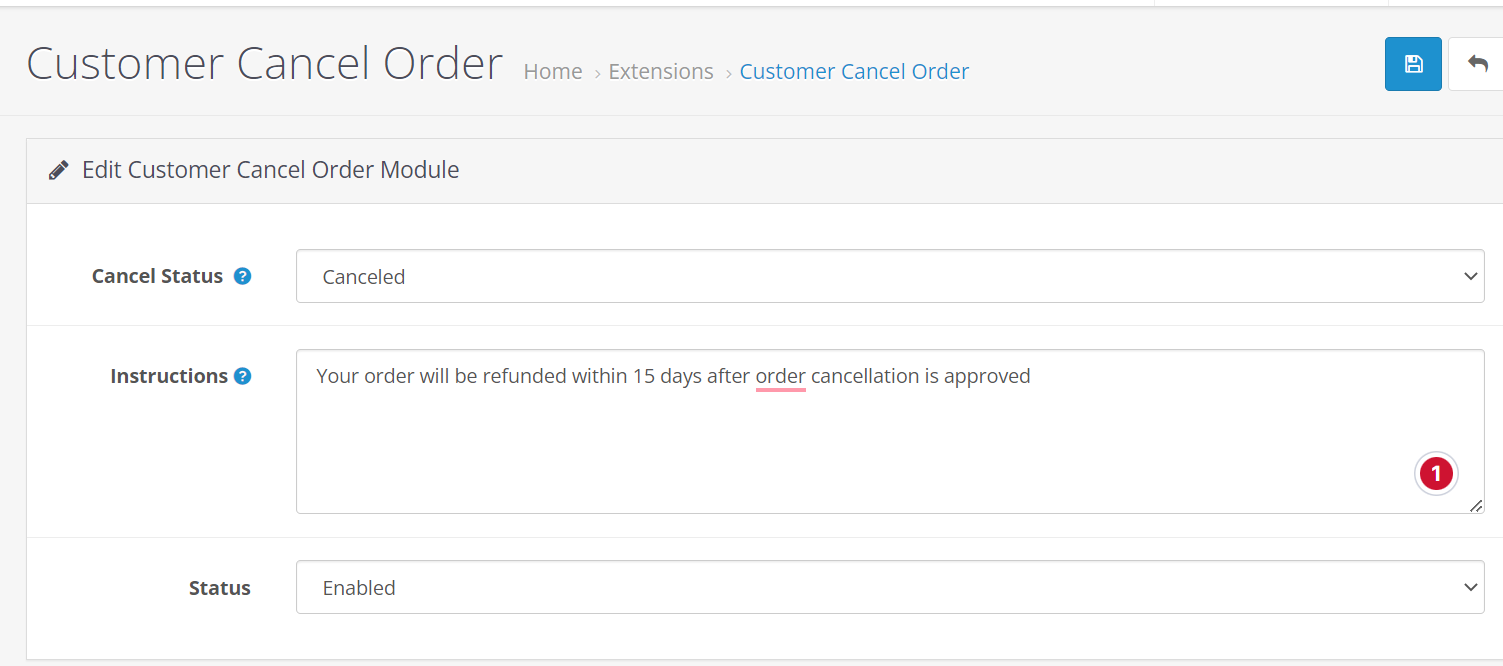
Task: Open the Status dropdown showing Enabled
Action: coord(889,588)
